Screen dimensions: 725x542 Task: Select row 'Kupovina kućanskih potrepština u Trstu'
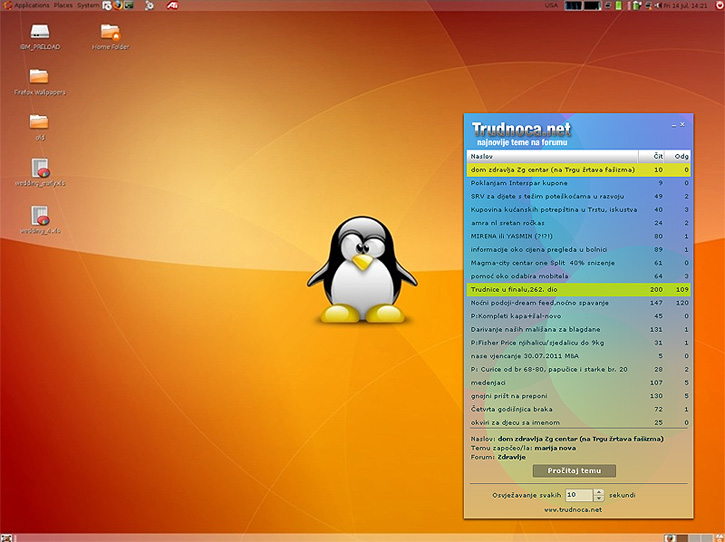coord(578,209)
